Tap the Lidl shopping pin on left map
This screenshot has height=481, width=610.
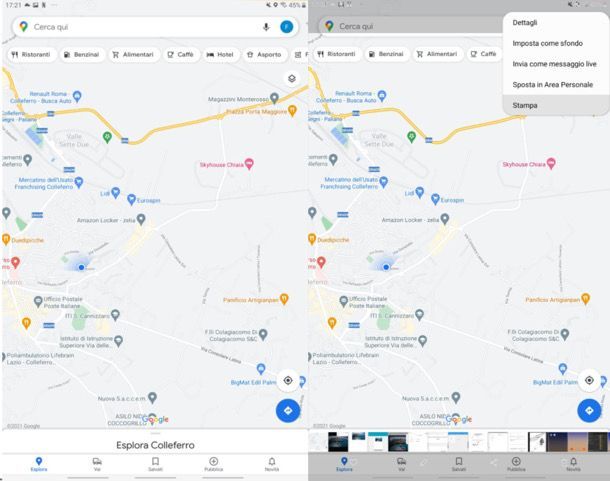pos(116,192)
